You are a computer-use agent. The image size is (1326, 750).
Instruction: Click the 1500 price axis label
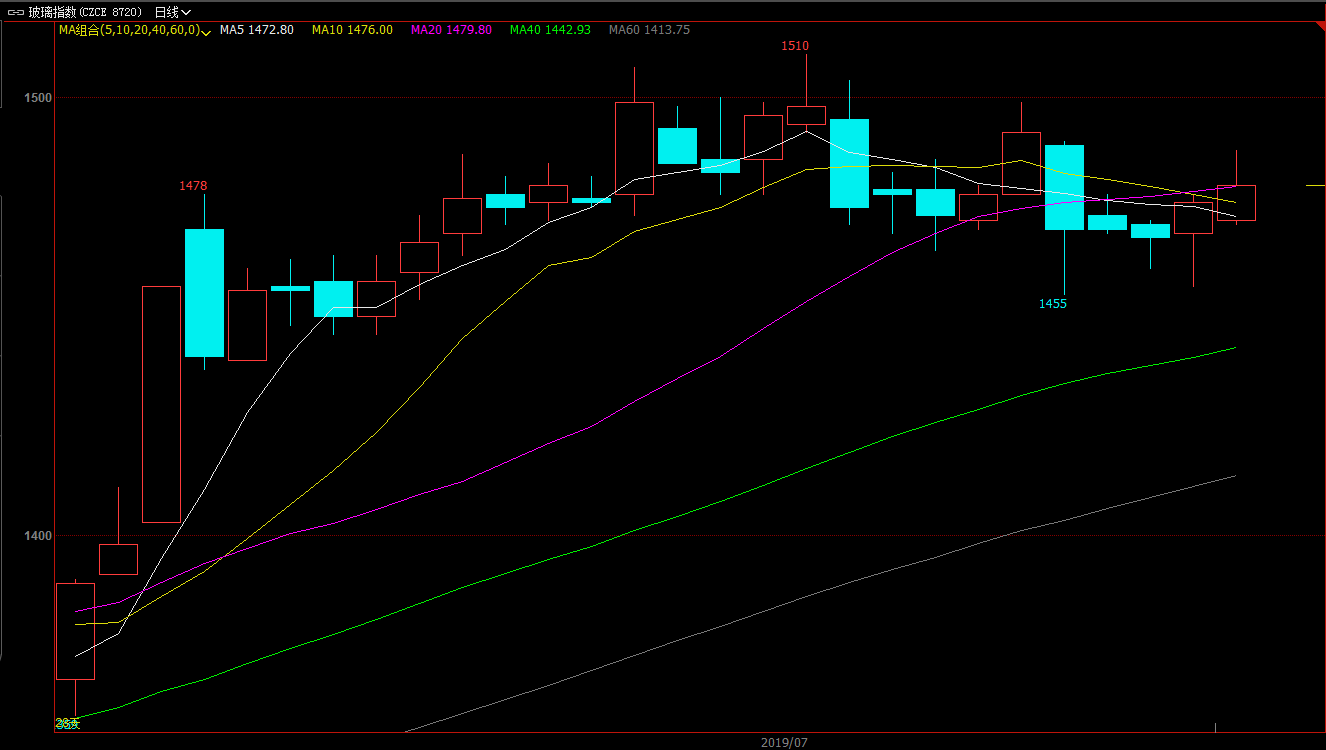pos(38,98)
